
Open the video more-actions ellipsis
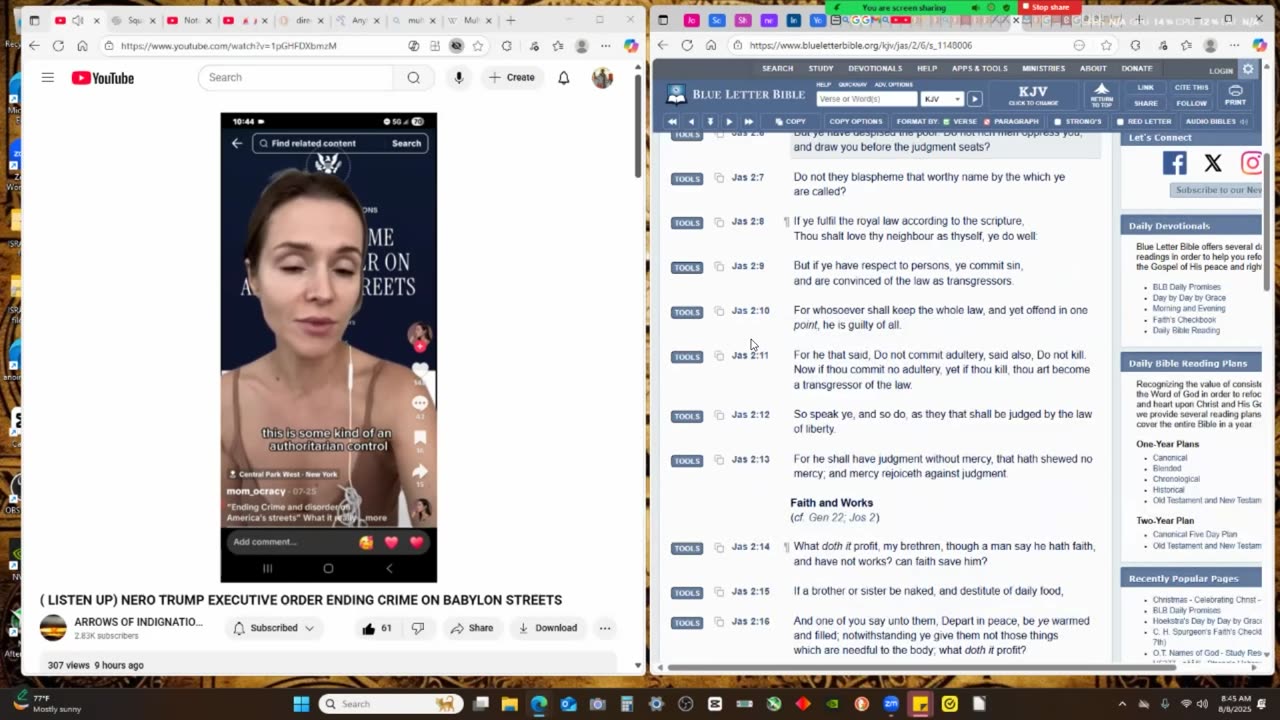click(x=605, y=628)
